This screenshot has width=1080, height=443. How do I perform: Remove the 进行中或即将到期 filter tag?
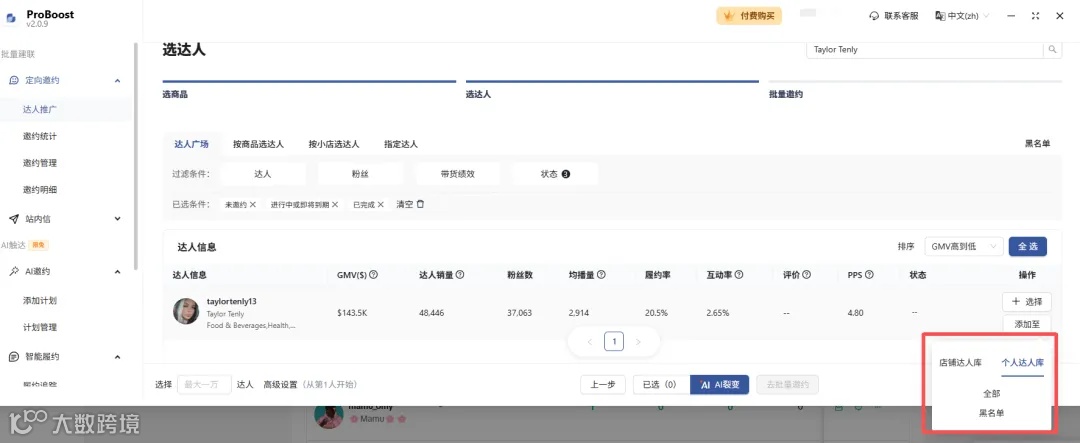click(335, 205)
